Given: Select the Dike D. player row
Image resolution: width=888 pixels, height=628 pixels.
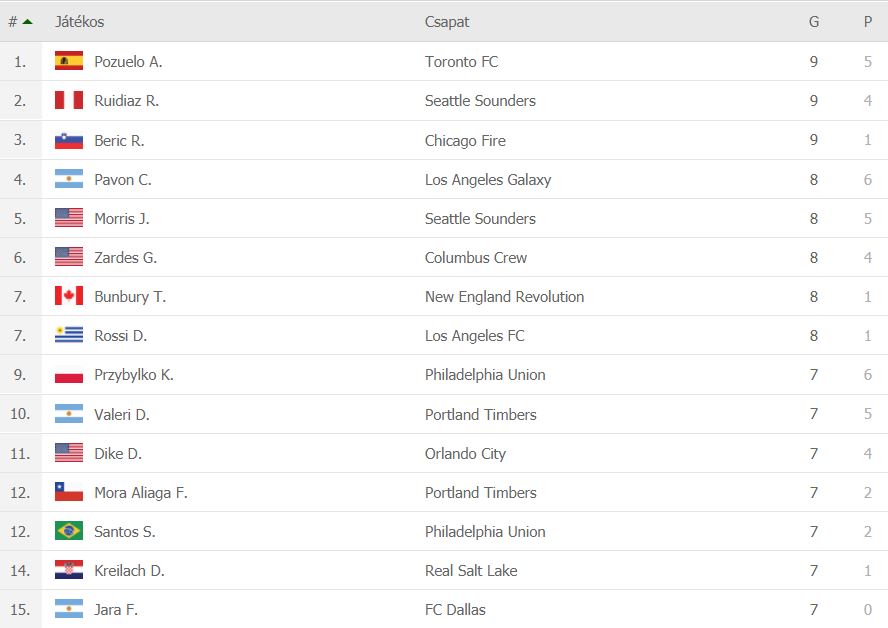Looking at the screenshot, I should pyautogui.click(x=444, y=453).
